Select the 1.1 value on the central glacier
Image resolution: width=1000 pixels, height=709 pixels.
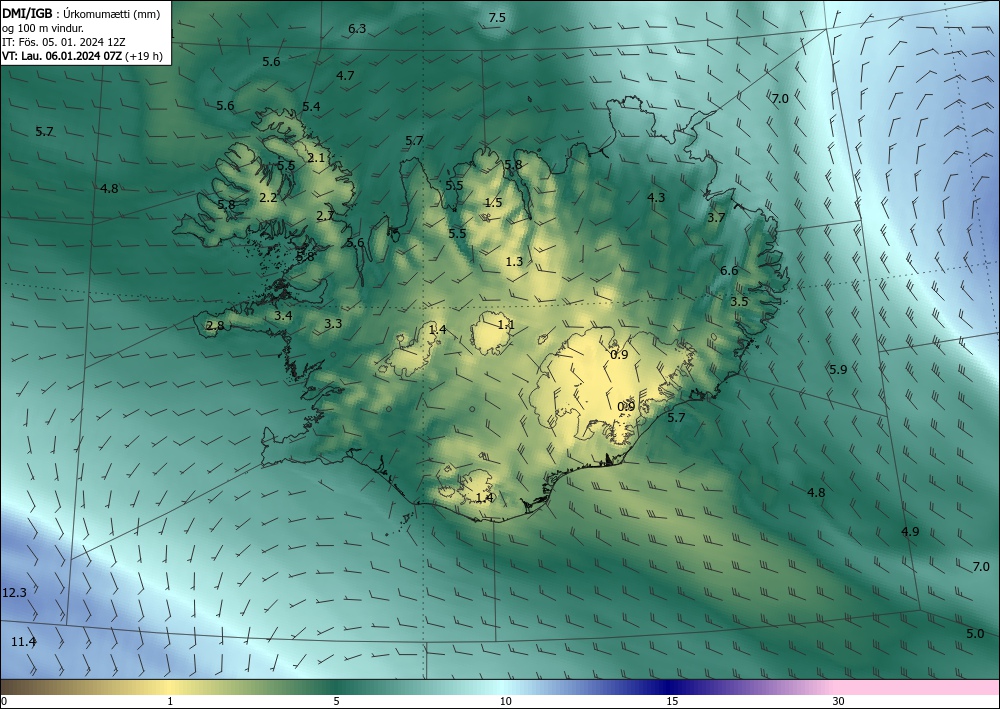[506, 325]
